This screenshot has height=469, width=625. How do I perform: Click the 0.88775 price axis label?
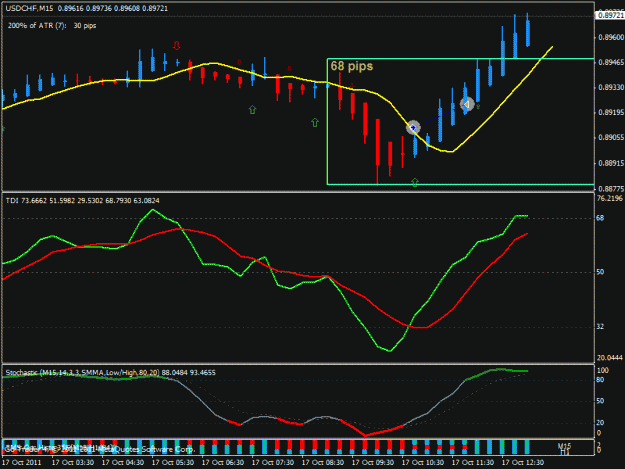611,188
